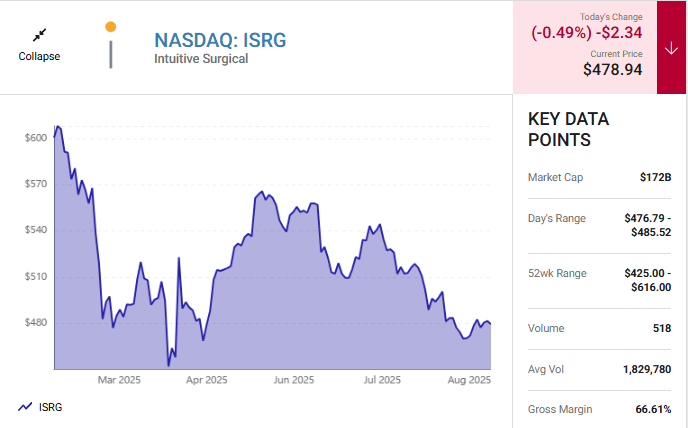This screenshot has height=428, width=688.
Task: Click the Key Data Points heading
Action: (x=568, y=129)
